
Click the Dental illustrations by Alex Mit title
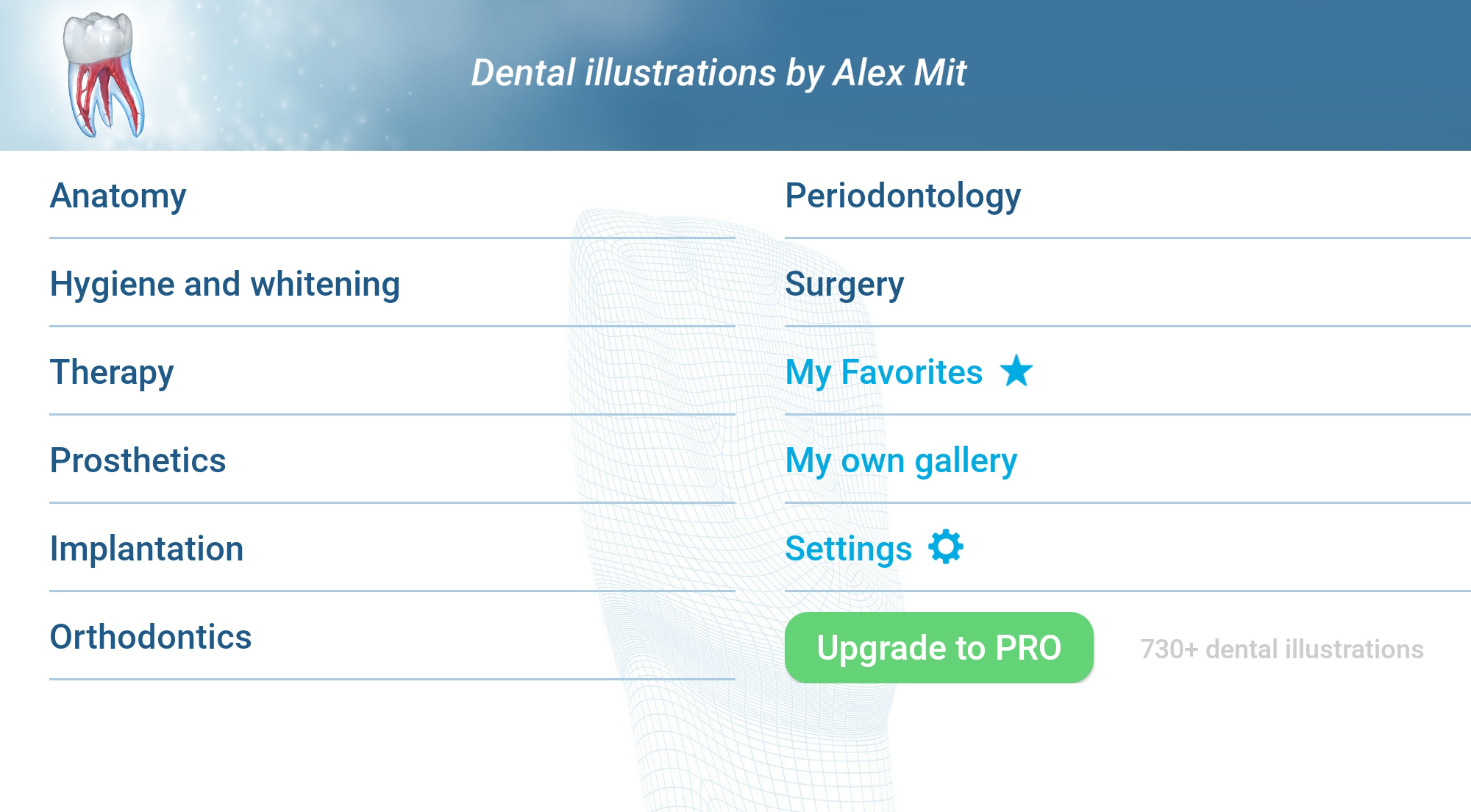click(x=719, y=73)
